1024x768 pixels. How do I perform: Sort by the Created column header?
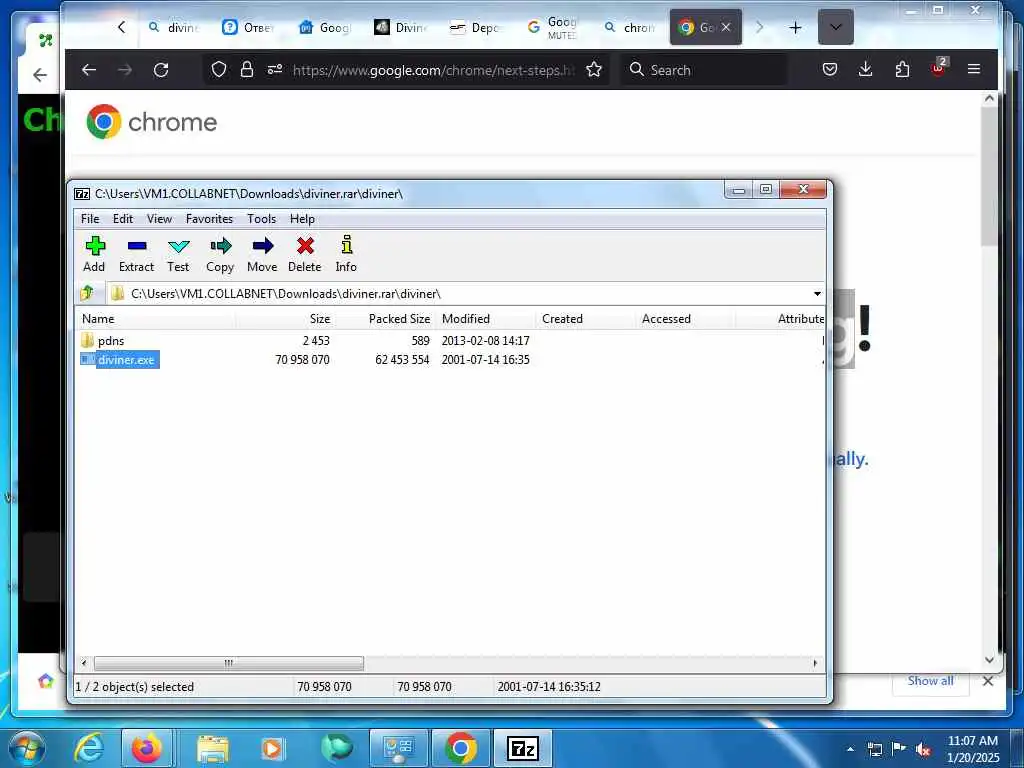pyautogui.click(x=585, y=319)
